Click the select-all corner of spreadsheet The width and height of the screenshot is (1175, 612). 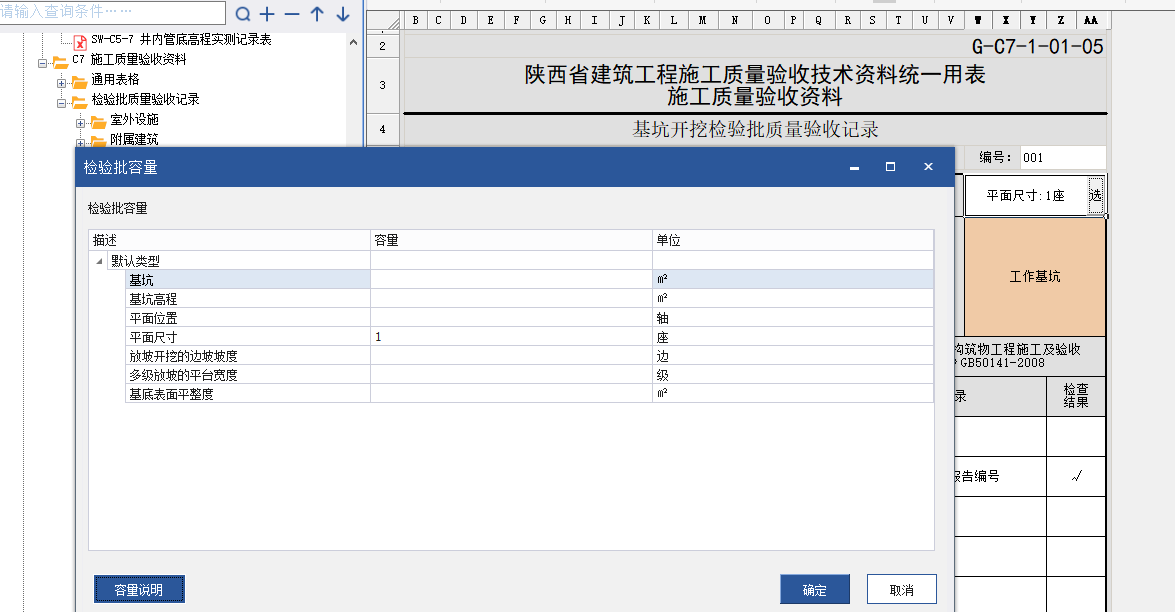click(x=384, y=21)
